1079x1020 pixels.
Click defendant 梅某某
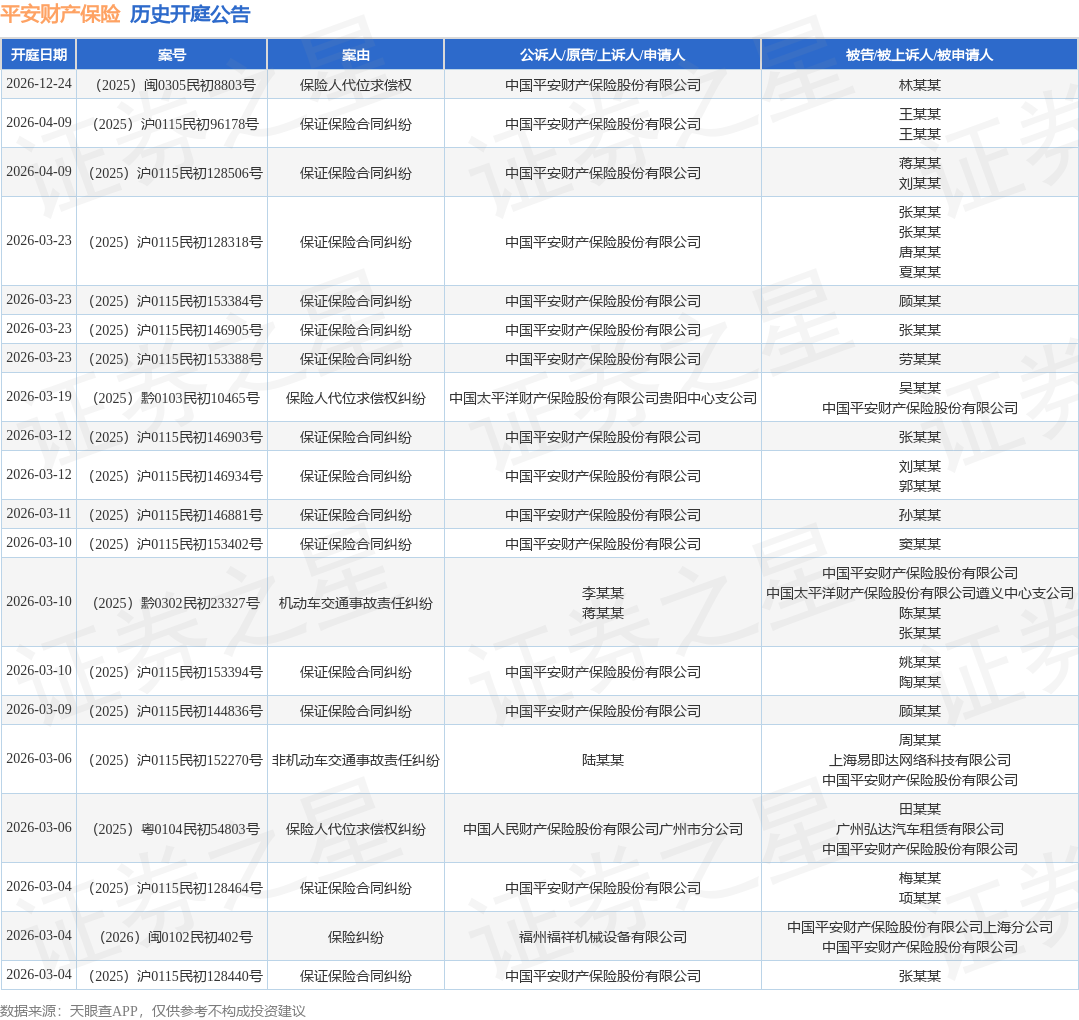click(919, 878)
